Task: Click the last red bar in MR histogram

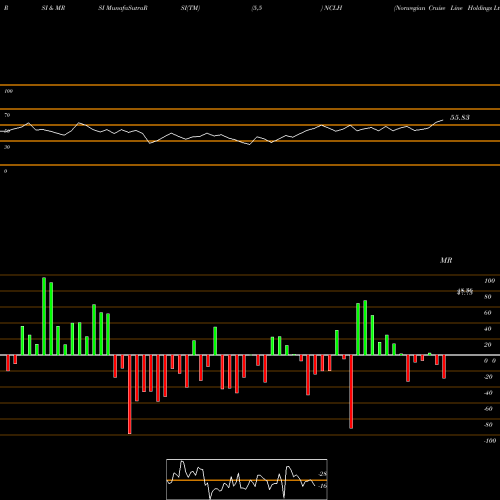Action: pyautogui.click(x=444, y=367)
